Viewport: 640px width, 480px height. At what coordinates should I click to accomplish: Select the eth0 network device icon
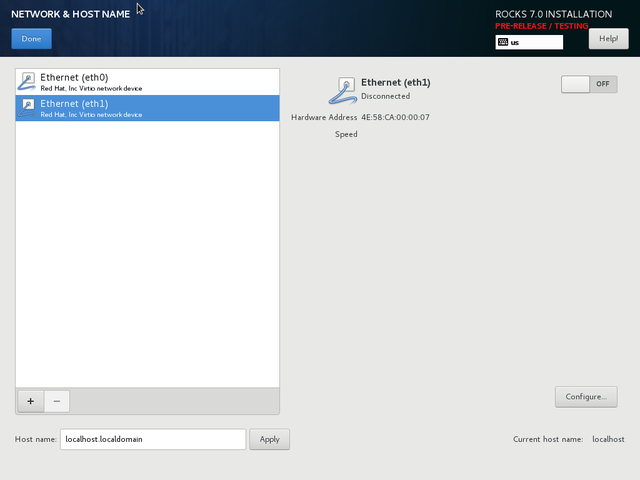coord(27,82)
